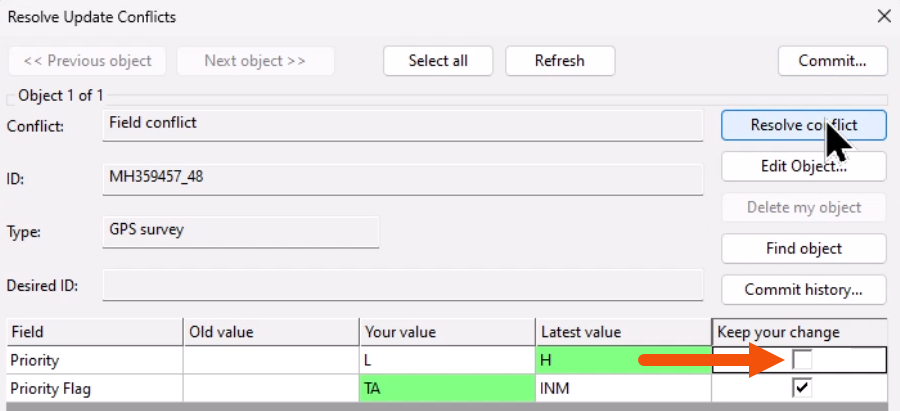900x411 pixels.
Task: Click Delete my object button
Action: (x=804, y=207)
